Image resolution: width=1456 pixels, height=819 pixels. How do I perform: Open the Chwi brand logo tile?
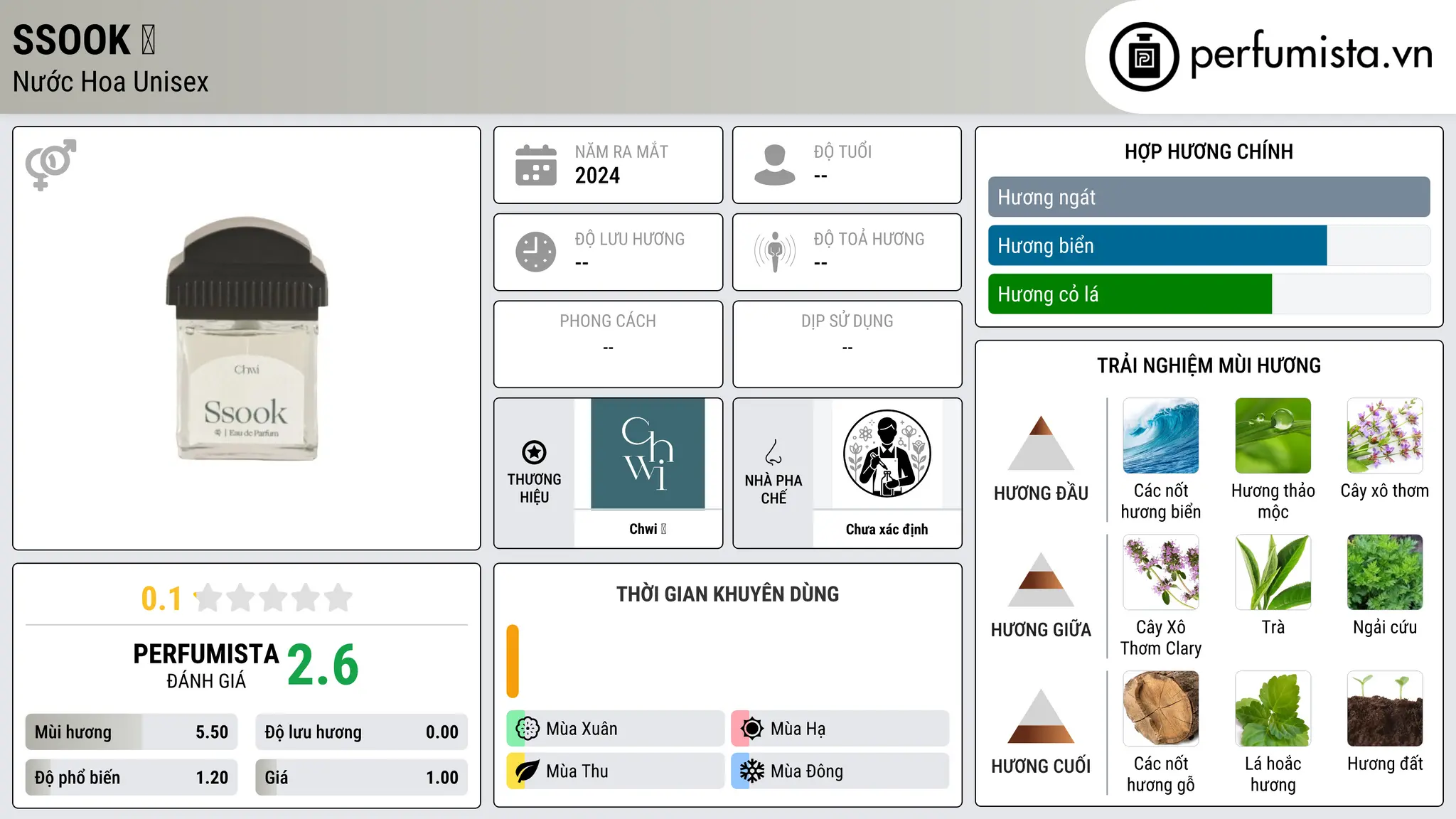coord(648,454)
